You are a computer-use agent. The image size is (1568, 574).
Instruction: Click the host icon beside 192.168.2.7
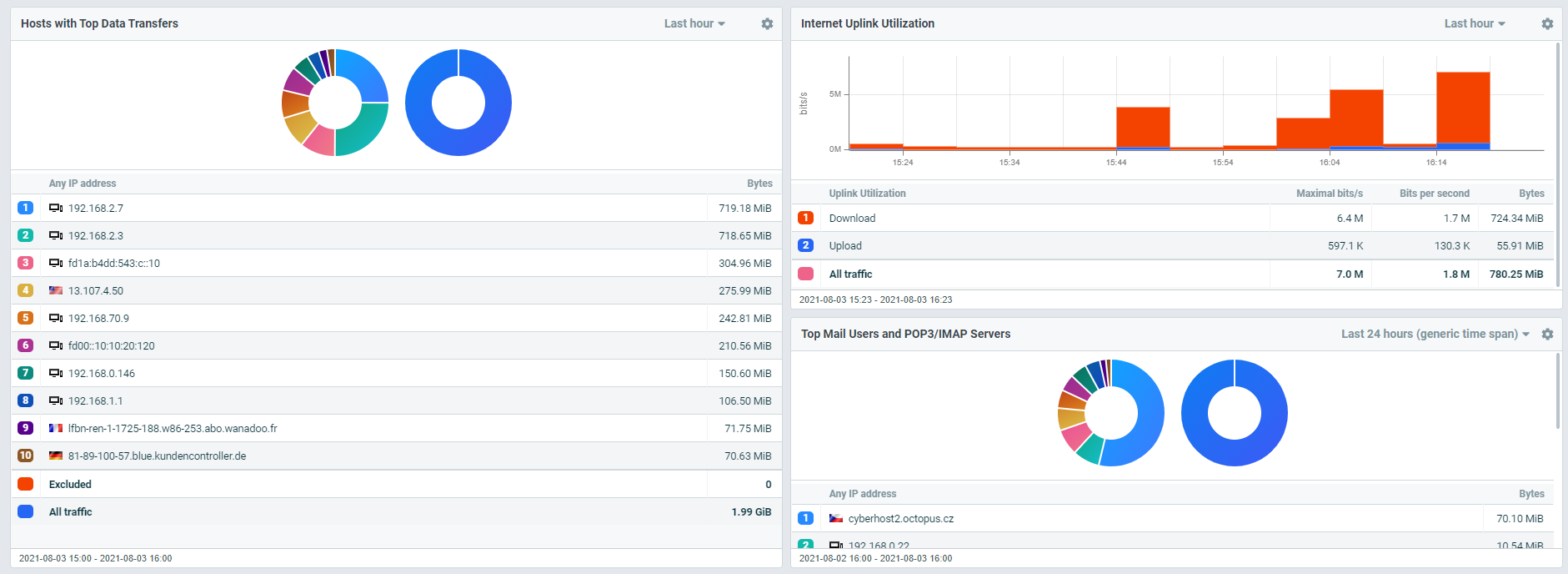click(x=56, y=209)
